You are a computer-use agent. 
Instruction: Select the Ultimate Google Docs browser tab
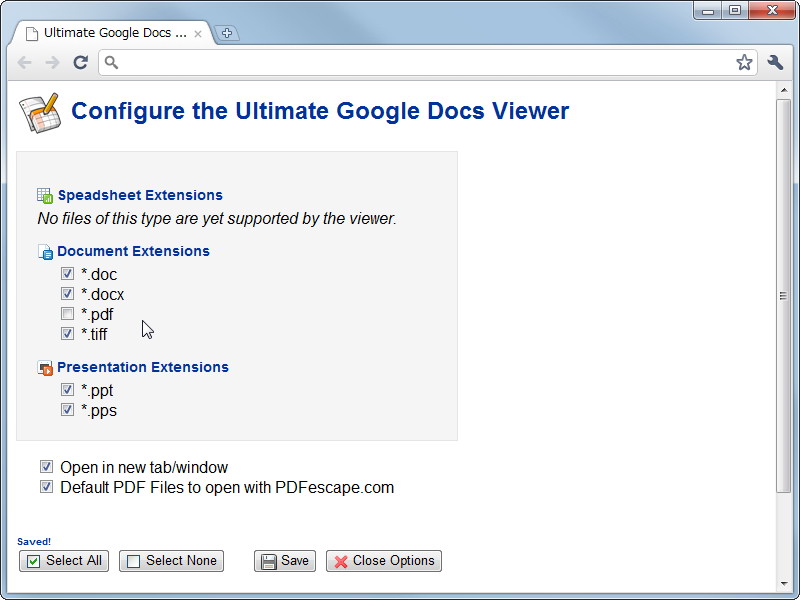click(110, 31)
